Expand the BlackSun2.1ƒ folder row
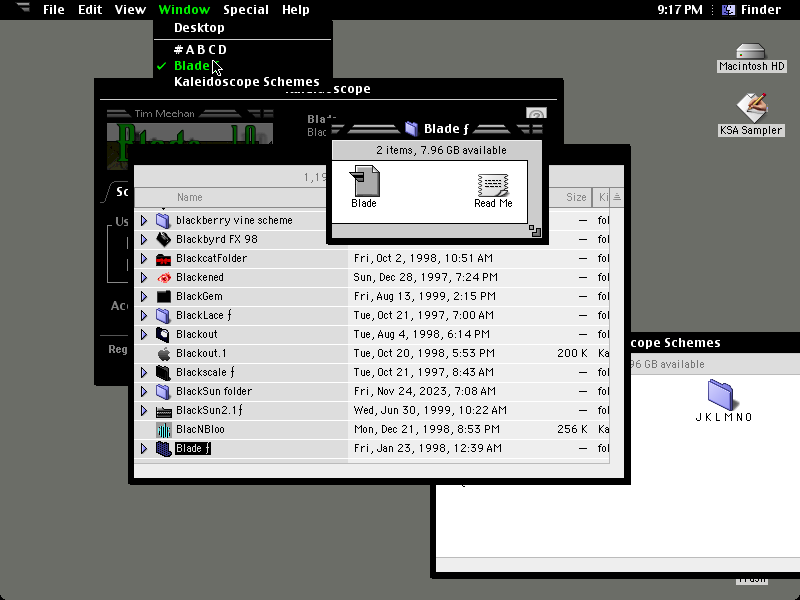Screen dimensions: 800x600 coord(144,411)
